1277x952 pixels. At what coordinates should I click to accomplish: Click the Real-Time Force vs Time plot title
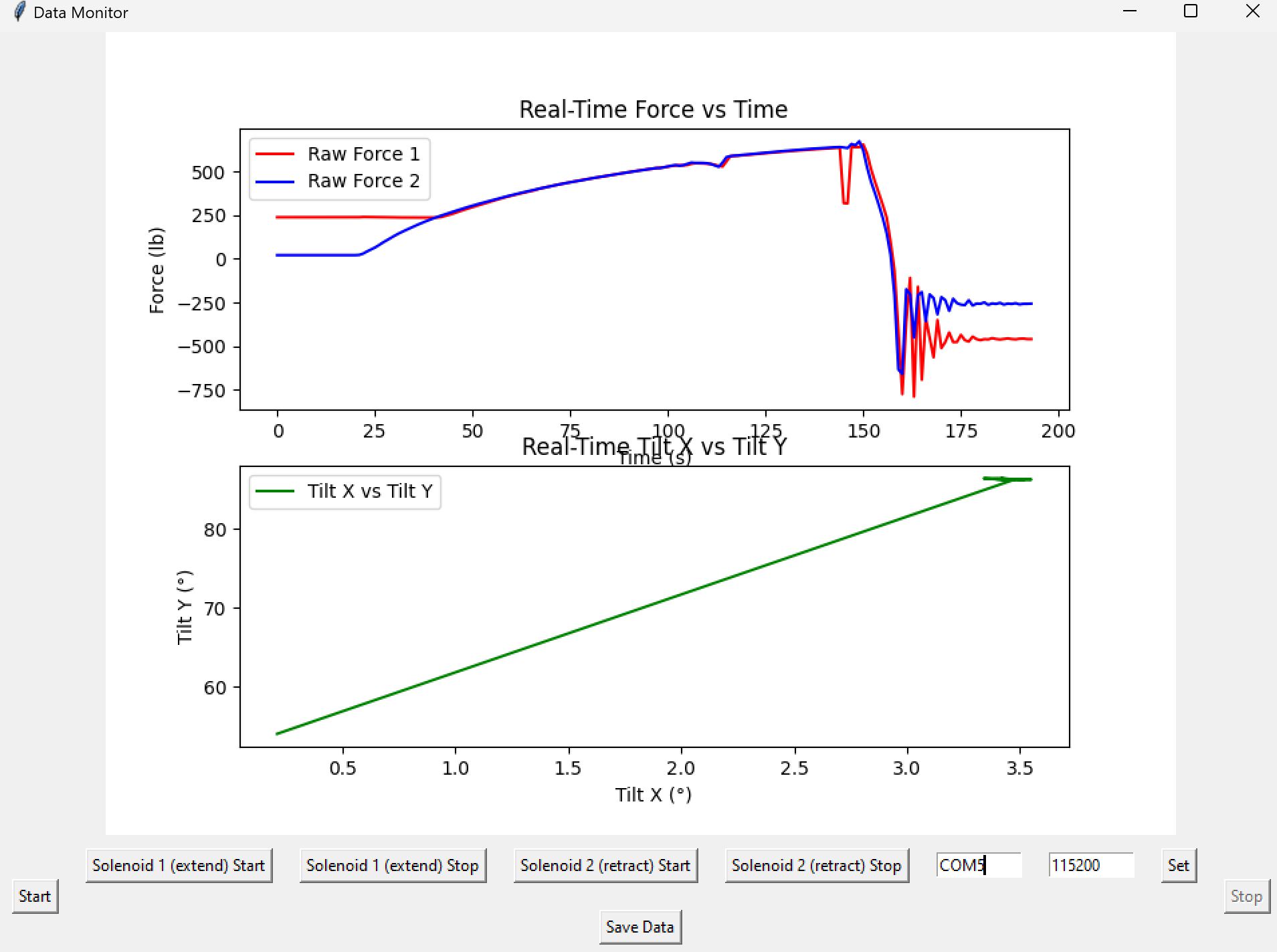click(x=654, y=109)
